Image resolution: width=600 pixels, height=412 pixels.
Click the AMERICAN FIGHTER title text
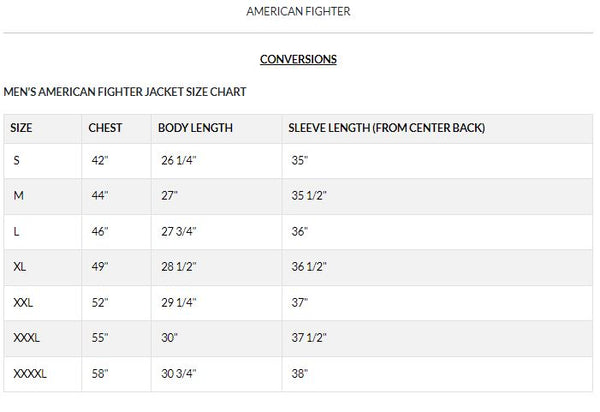click(x=298, y=12)
